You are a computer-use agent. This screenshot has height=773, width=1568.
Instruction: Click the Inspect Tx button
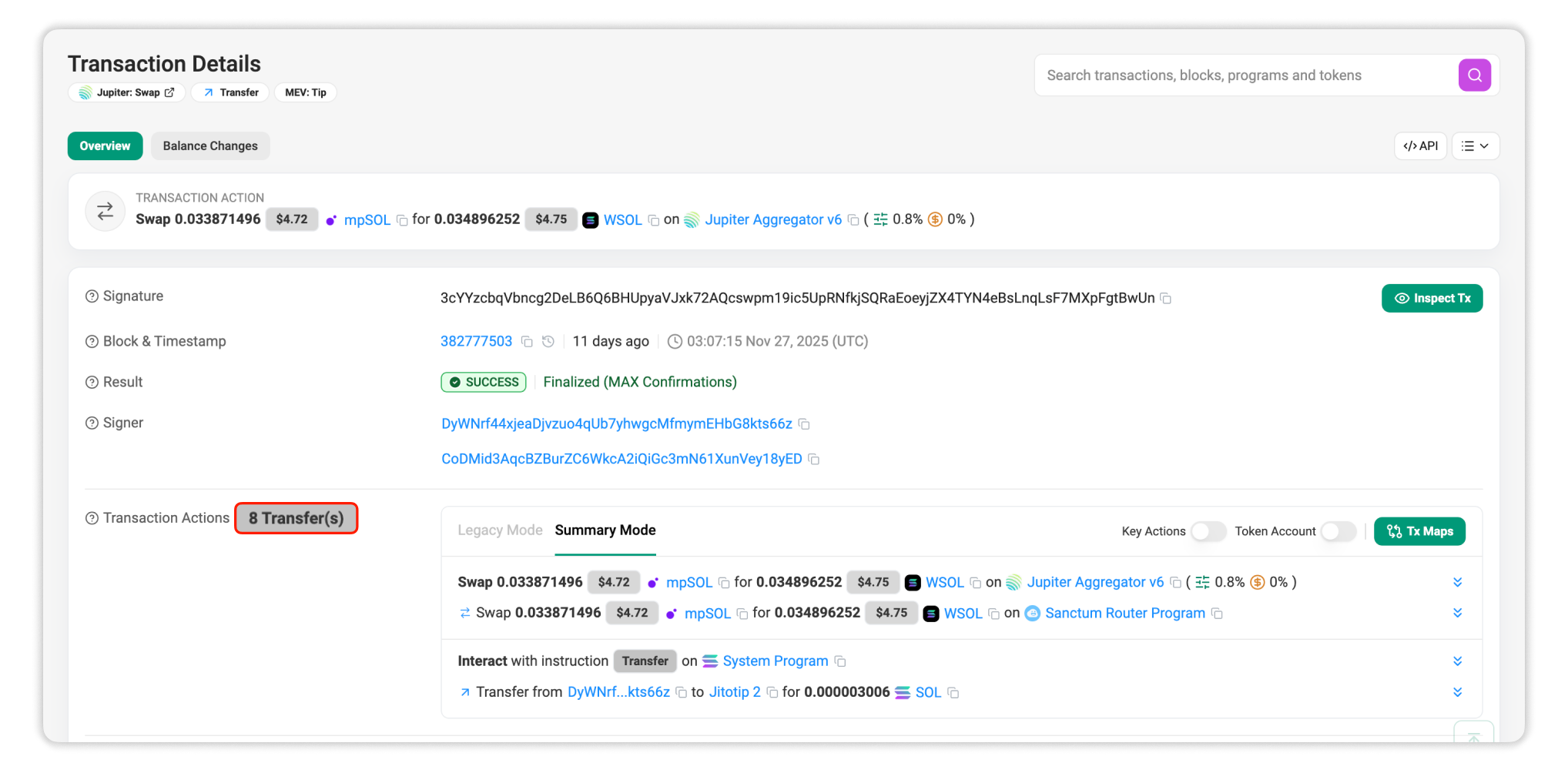pyautogui.click(x=1431, y=298)
